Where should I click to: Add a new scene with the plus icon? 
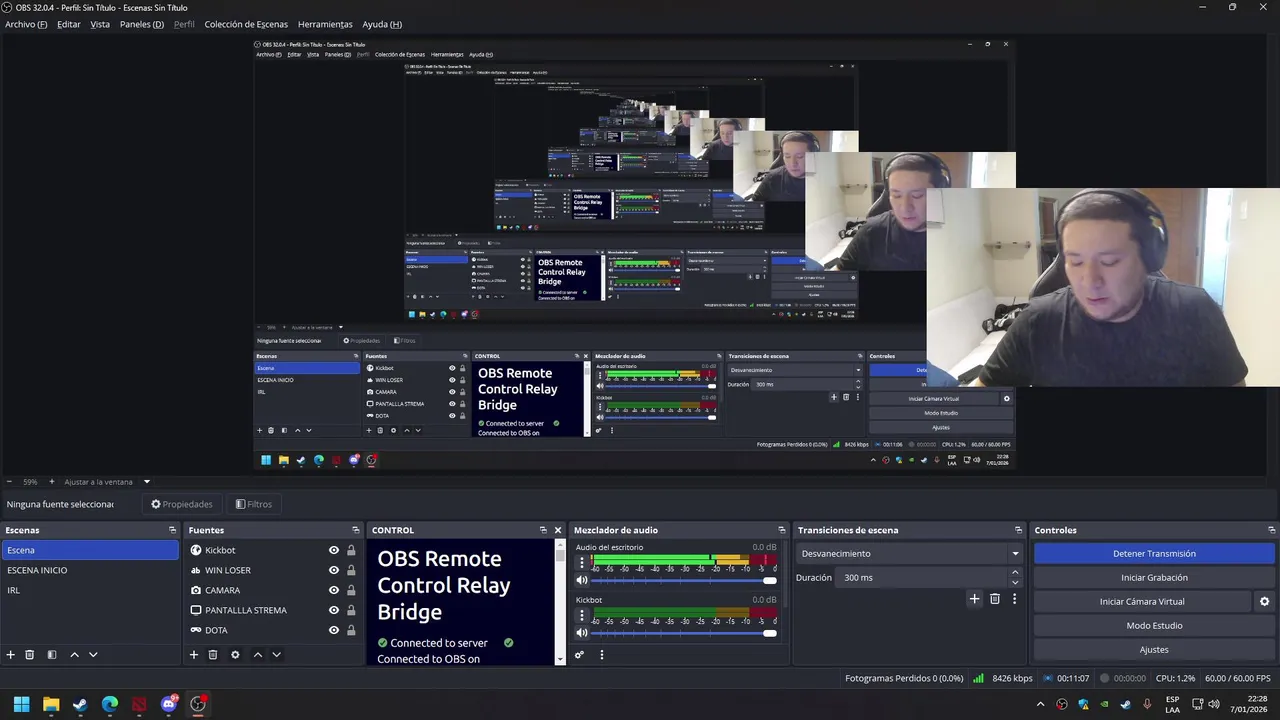tap(11, 655)
